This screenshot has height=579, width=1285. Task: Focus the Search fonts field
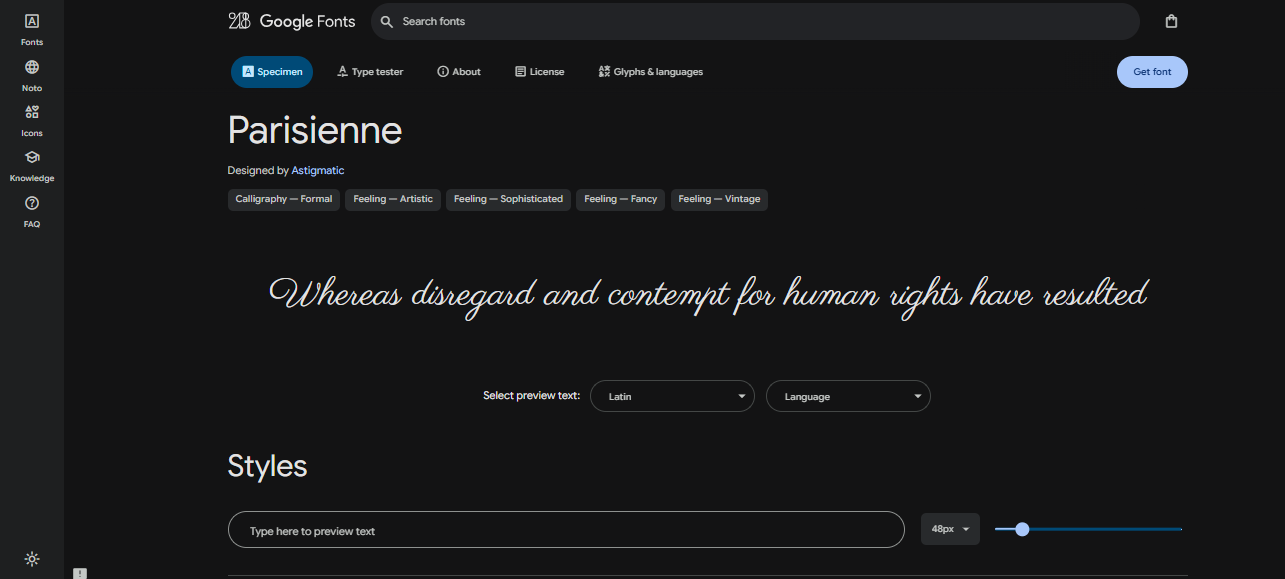click(x=755, y=21)
